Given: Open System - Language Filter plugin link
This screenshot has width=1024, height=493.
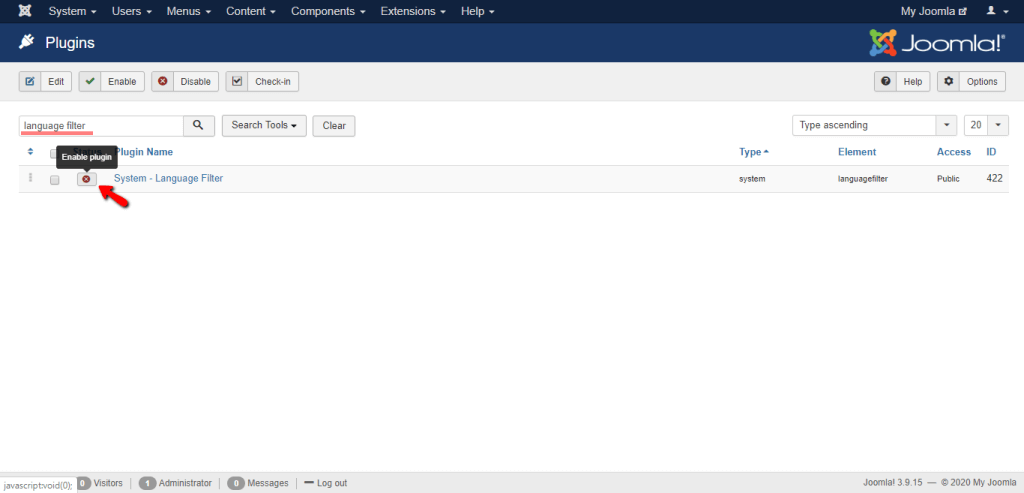Looking at the screenshot, I should pyautogui.click(x=168, y=178).
